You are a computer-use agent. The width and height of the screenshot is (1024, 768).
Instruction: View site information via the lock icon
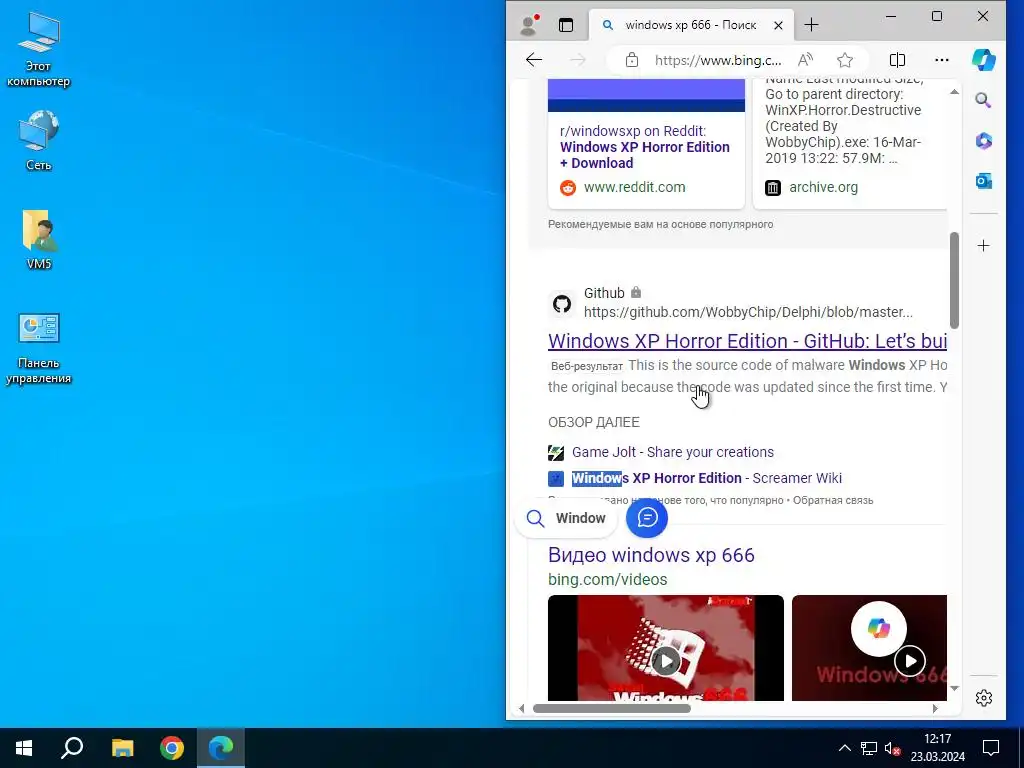coord(632,60)
